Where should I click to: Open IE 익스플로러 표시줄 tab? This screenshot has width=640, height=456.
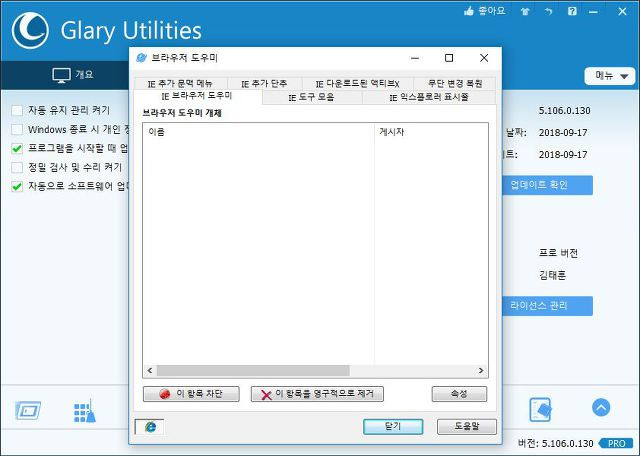(429, 97)
